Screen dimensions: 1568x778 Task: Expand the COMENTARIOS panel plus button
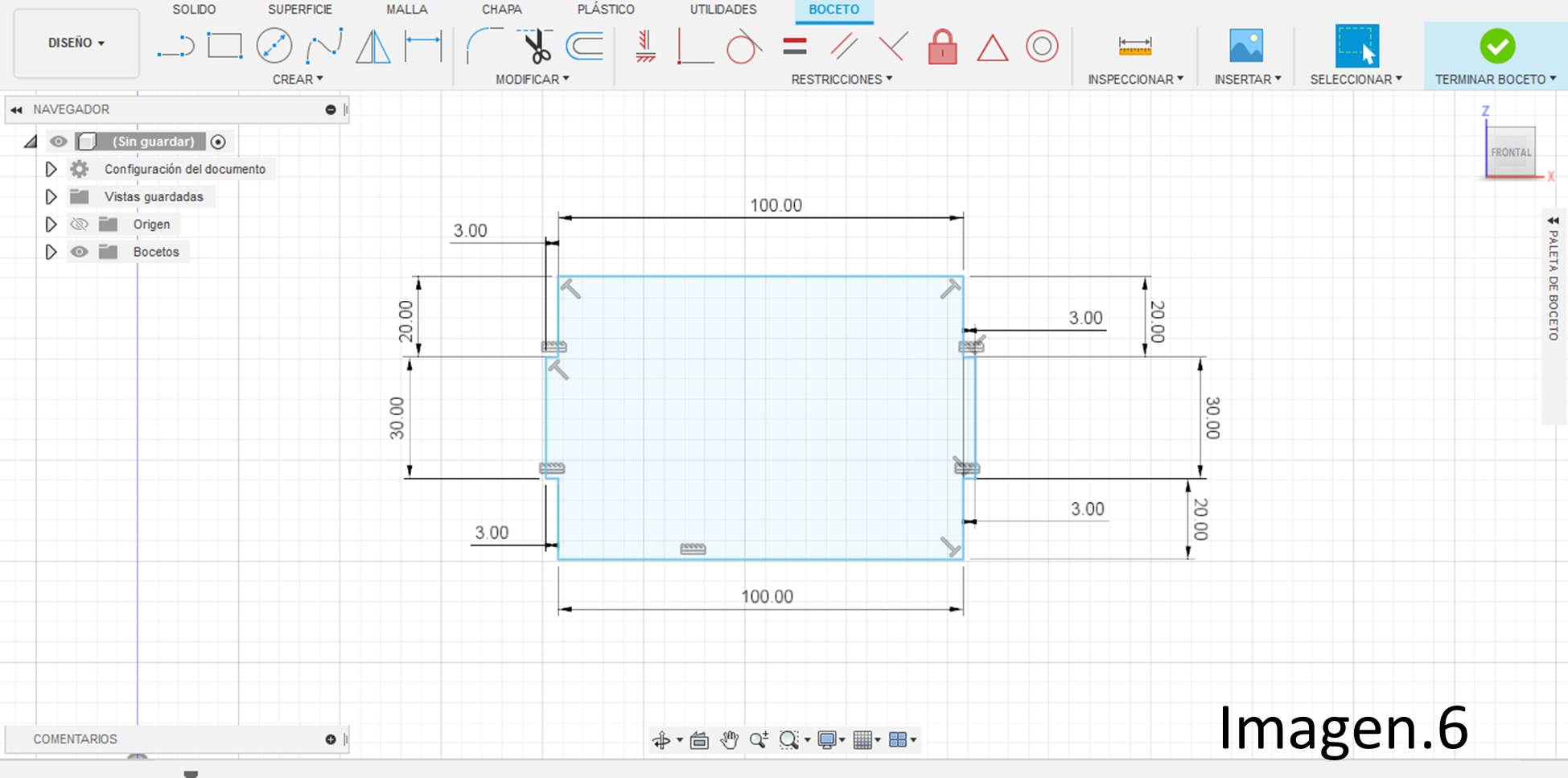(331, 739)
